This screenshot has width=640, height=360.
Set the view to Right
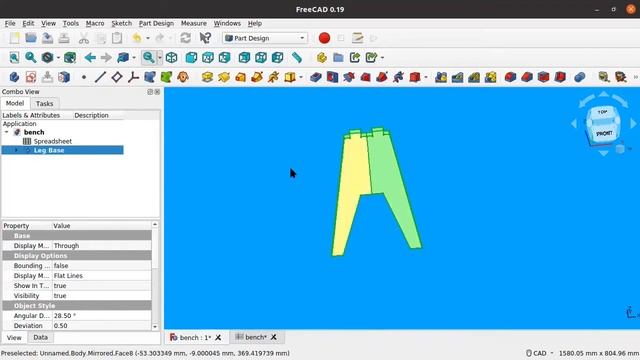[x=224, y=58]
